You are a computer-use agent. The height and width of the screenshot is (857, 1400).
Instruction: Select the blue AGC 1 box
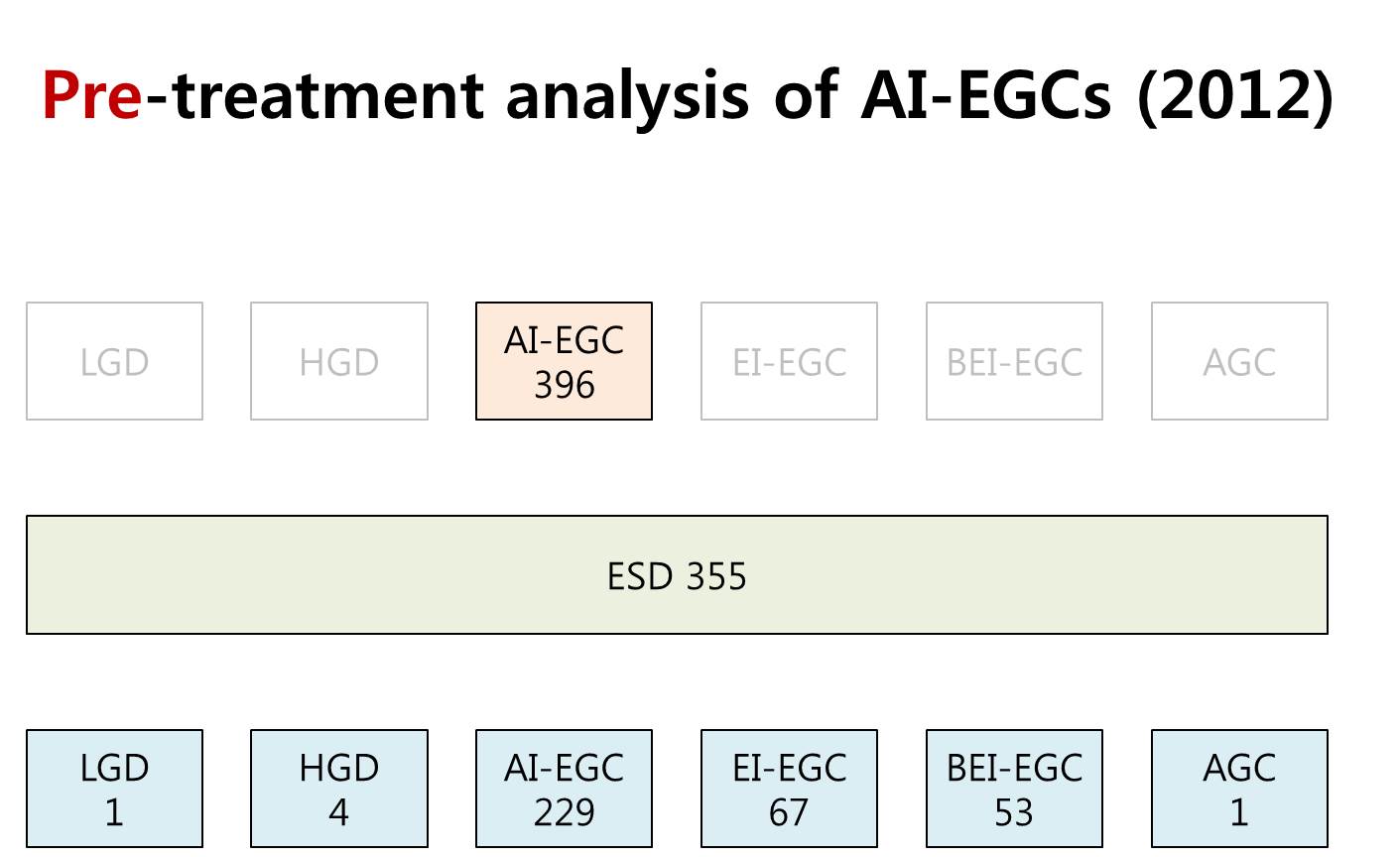1239,789
